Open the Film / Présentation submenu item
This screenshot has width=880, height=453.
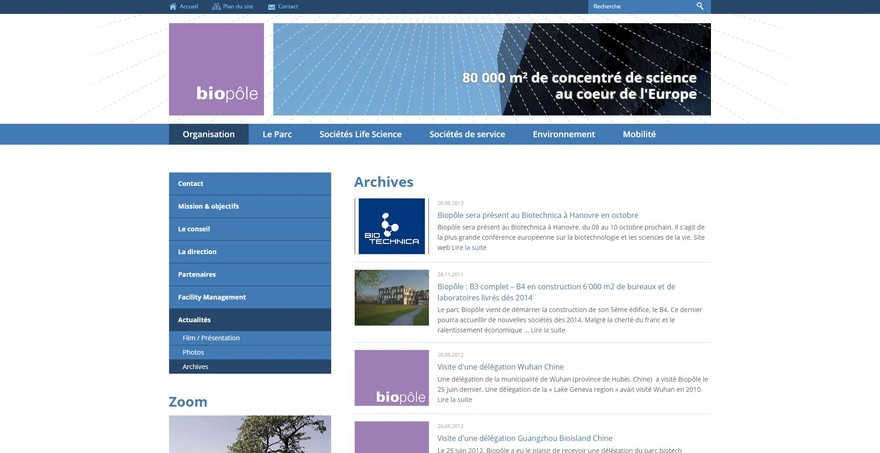250,338
